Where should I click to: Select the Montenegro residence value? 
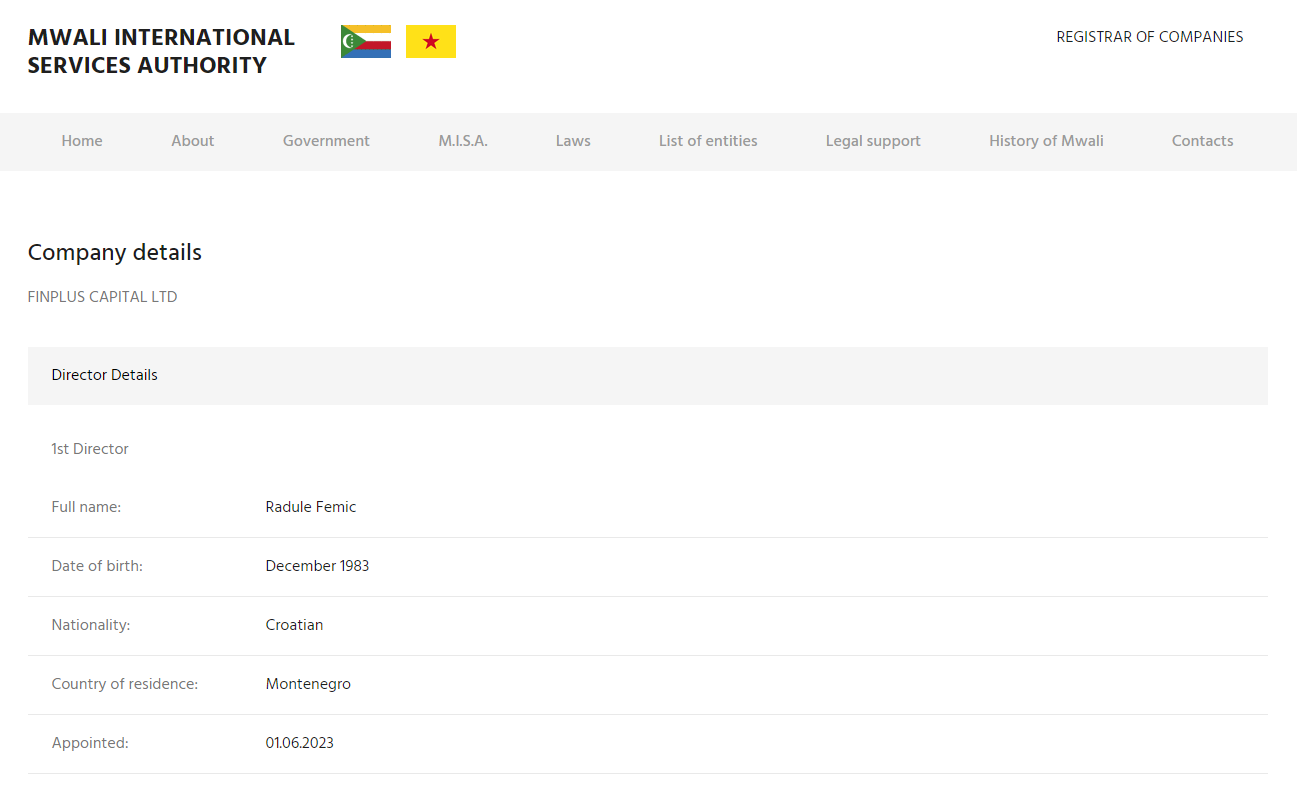[x=308, y=684]
